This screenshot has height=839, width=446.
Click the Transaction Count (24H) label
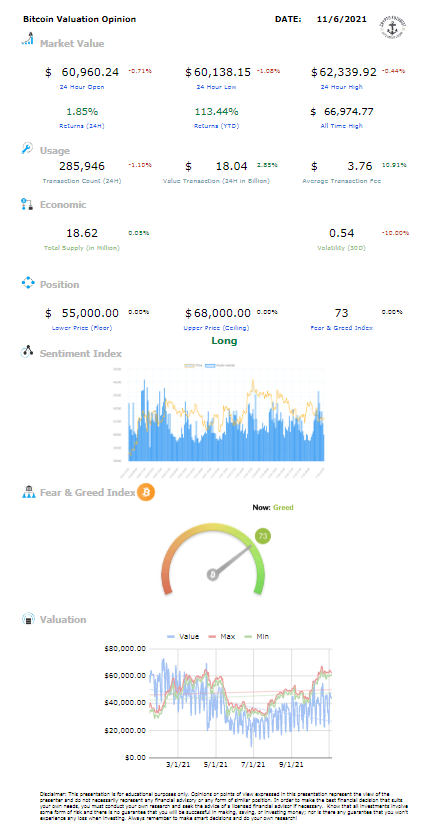(x=82, y=181)
